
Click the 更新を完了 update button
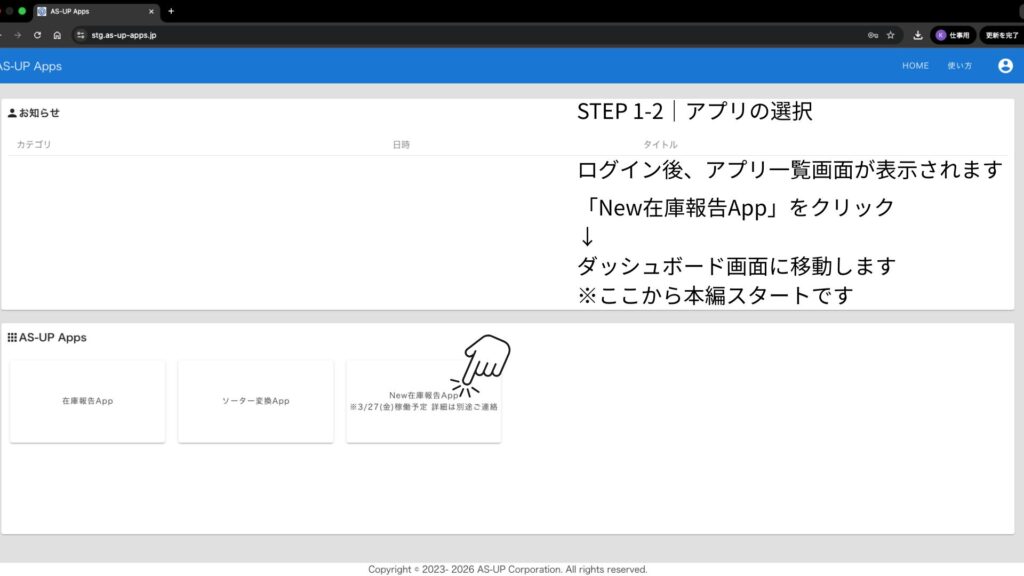(1002, 35)
